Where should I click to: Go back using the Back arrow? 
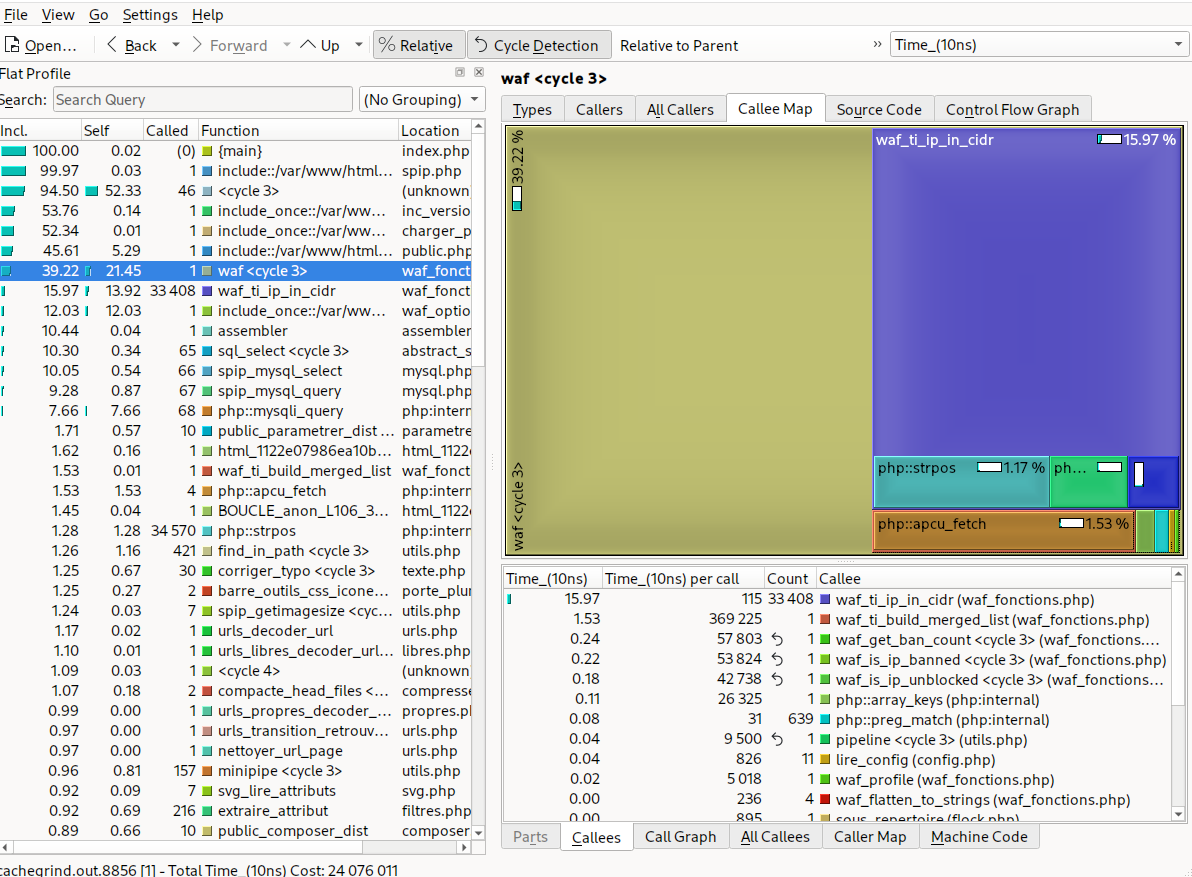pyautogui.click(x=113, y=45)
